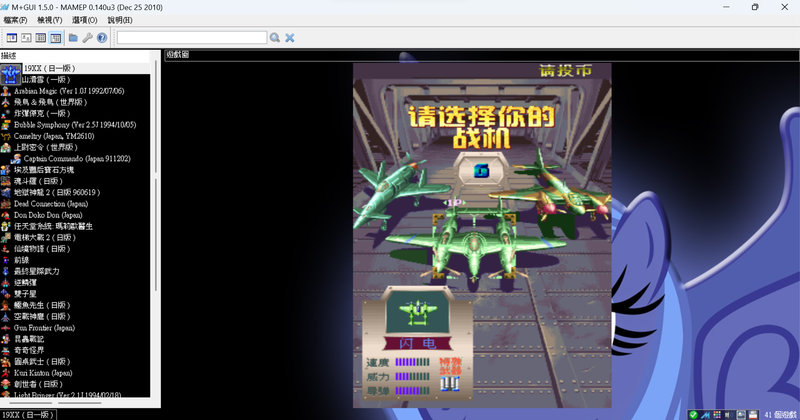Select 地獄神龍 2 (日版 960619) entry
800x420 pixels.
(57, 192)
